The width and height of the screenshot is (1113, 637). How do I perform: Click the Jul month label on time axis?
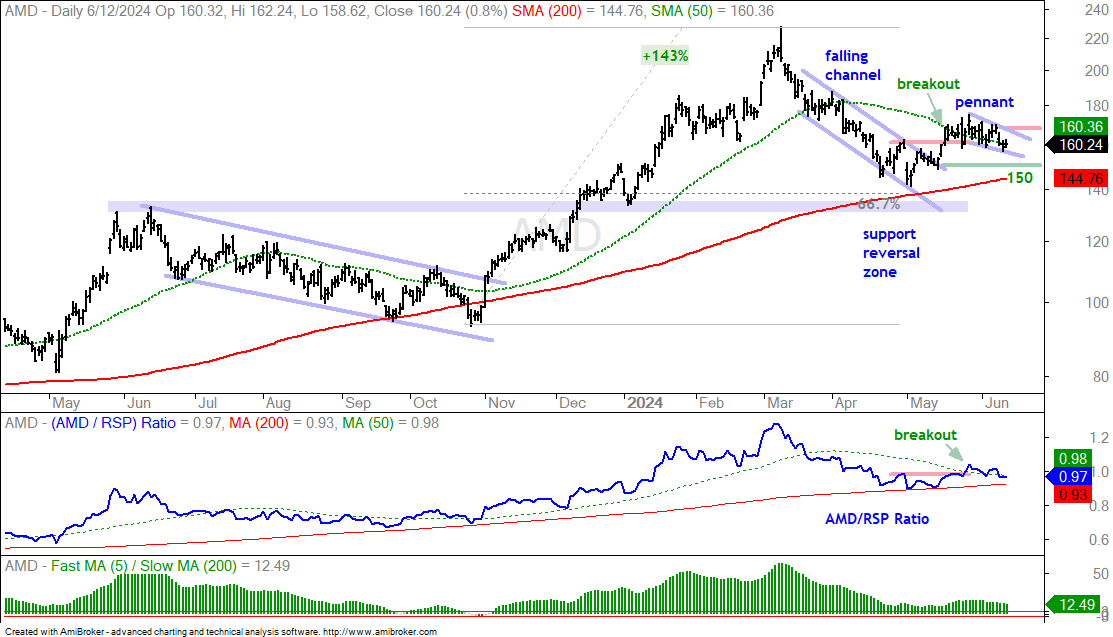pyautogui.click(x=207, y=403)
